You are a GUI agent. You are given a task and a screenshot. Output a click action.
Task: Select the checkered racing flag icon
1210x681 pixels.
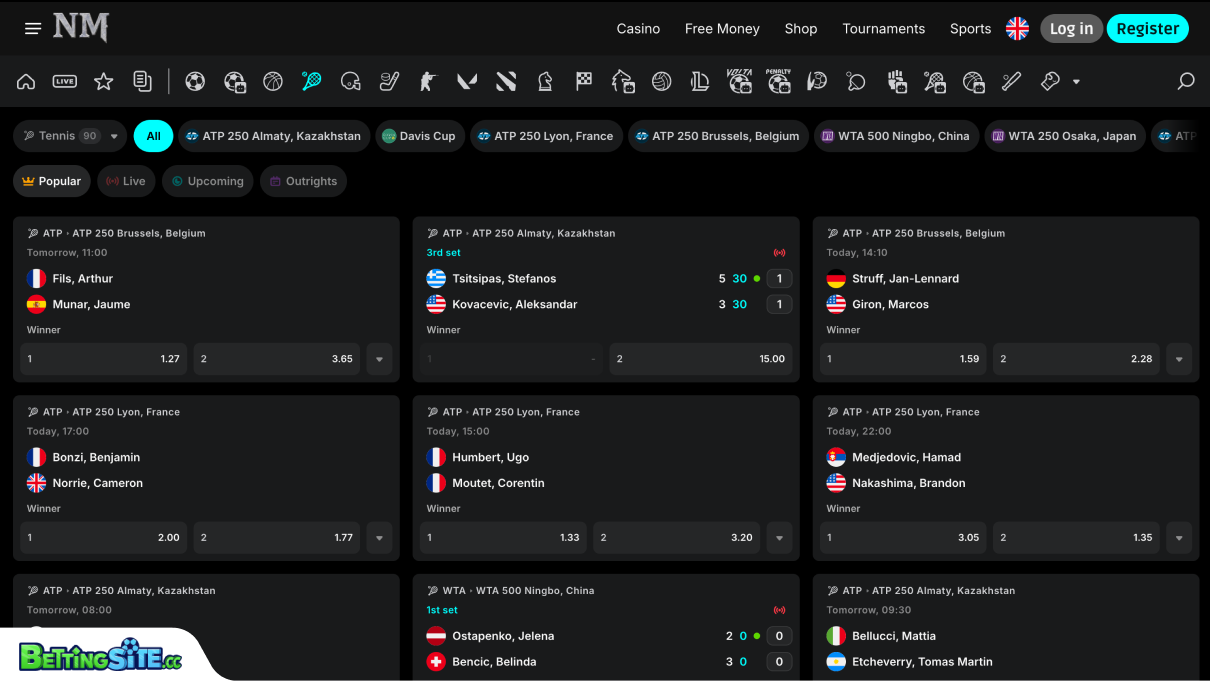pyautogui.click(x=584, y=82)
